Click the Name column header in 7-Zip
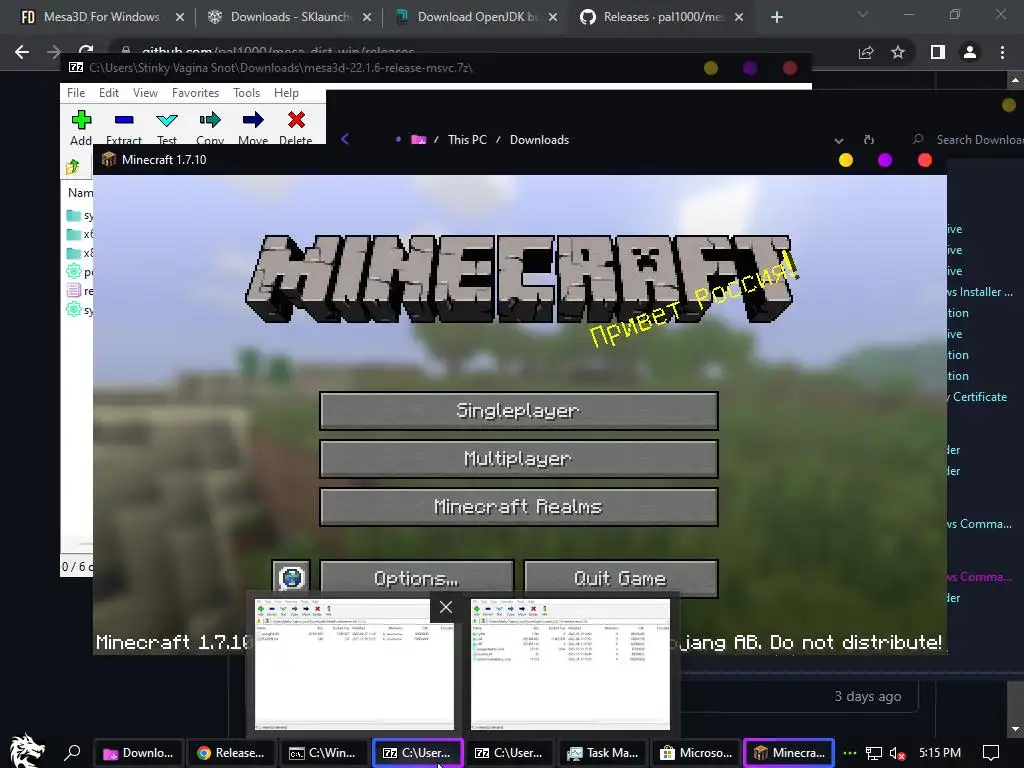This screenshot has width=1024, height=768. tap(80, 193)
